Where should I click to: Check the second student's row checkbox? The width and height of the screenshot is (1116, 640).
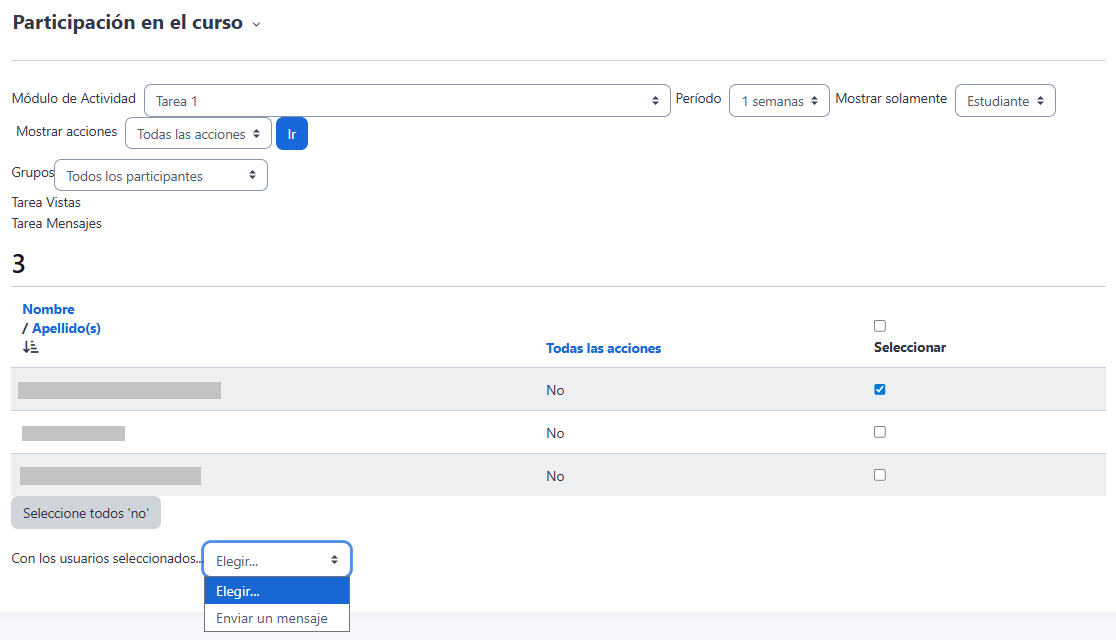tap(880, 432)
